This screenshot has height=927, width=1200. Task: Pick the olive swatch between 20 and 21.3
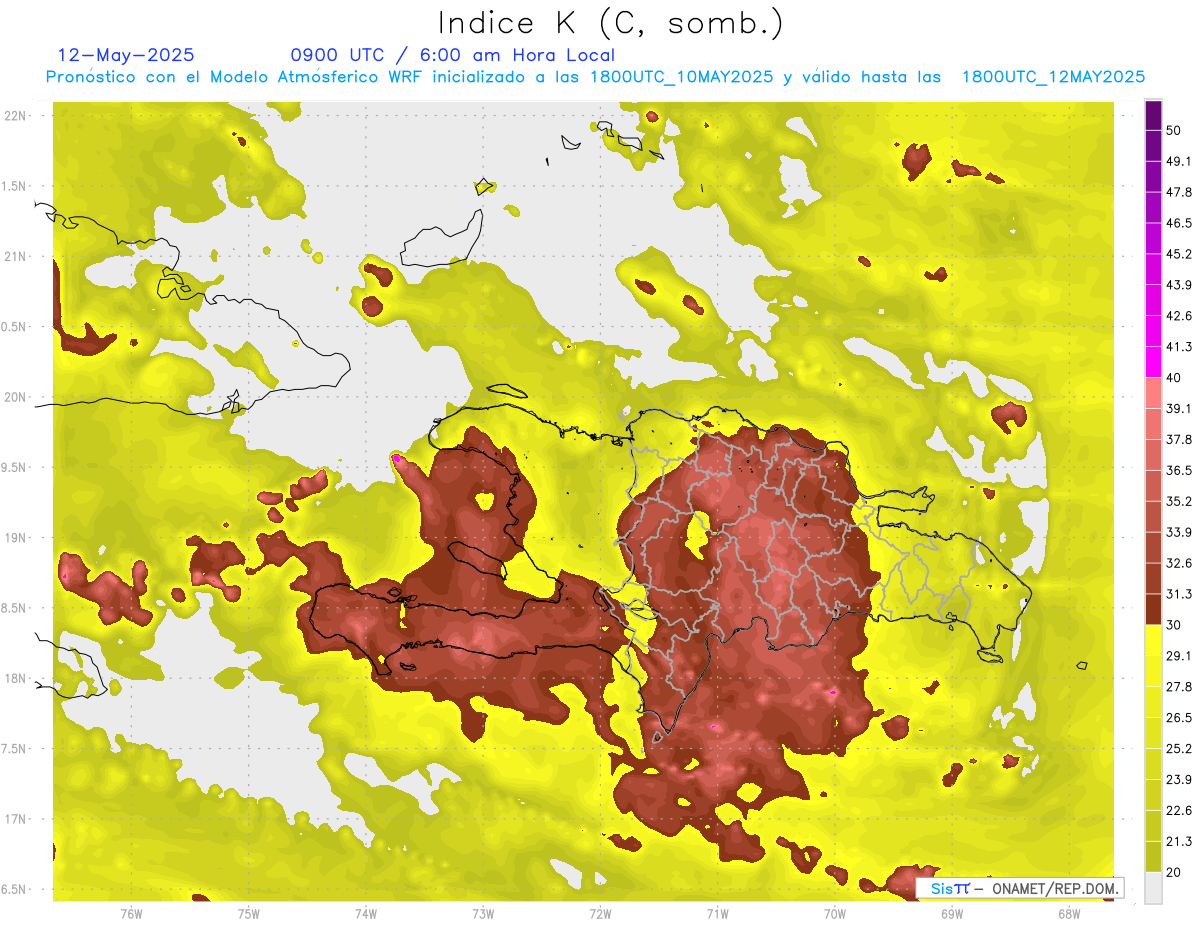click(1153, 857)
